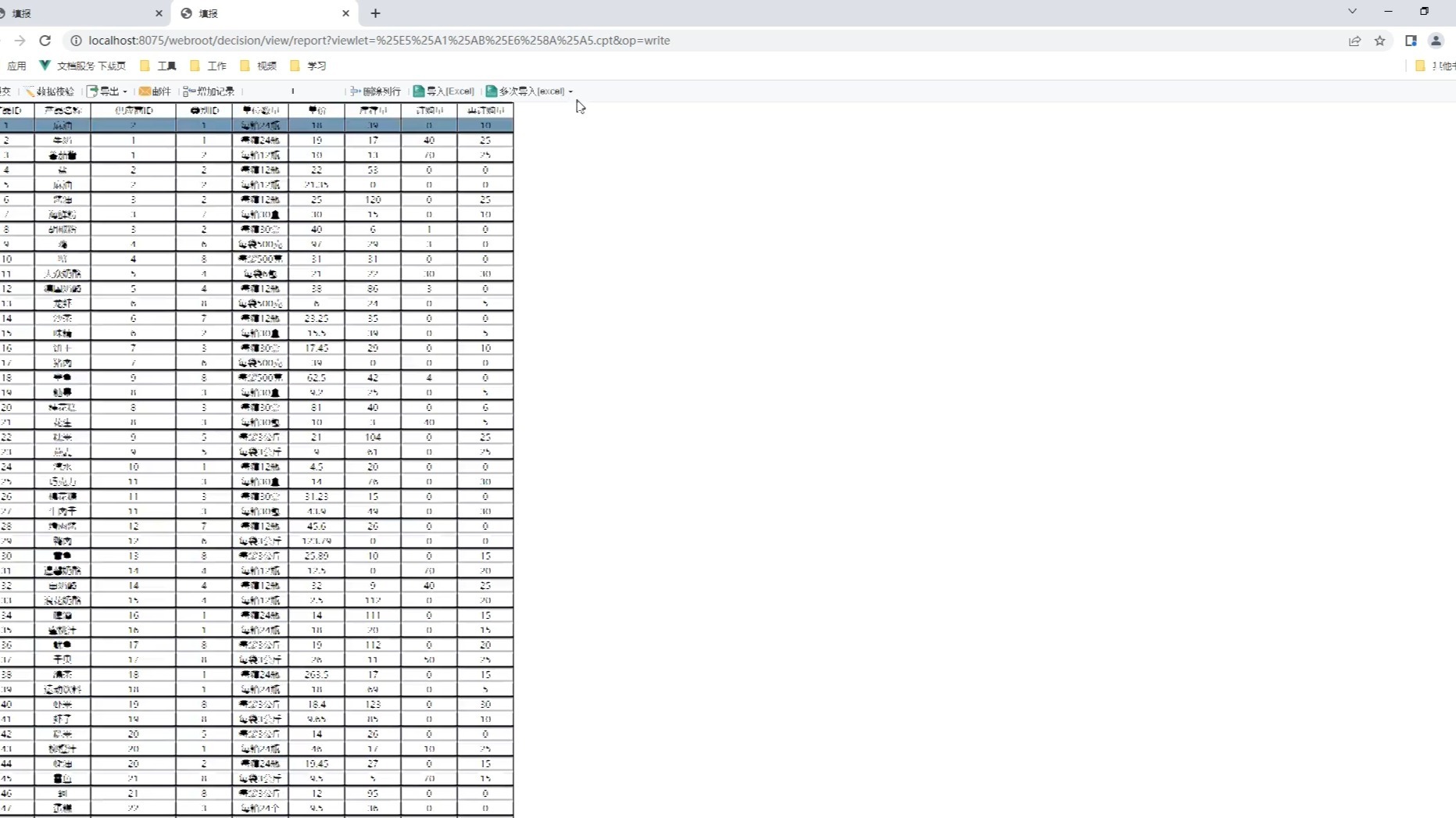Click the 多次导入[excel] icon
The width and height of the screenshot is (1456, 818).
point(492,91)
